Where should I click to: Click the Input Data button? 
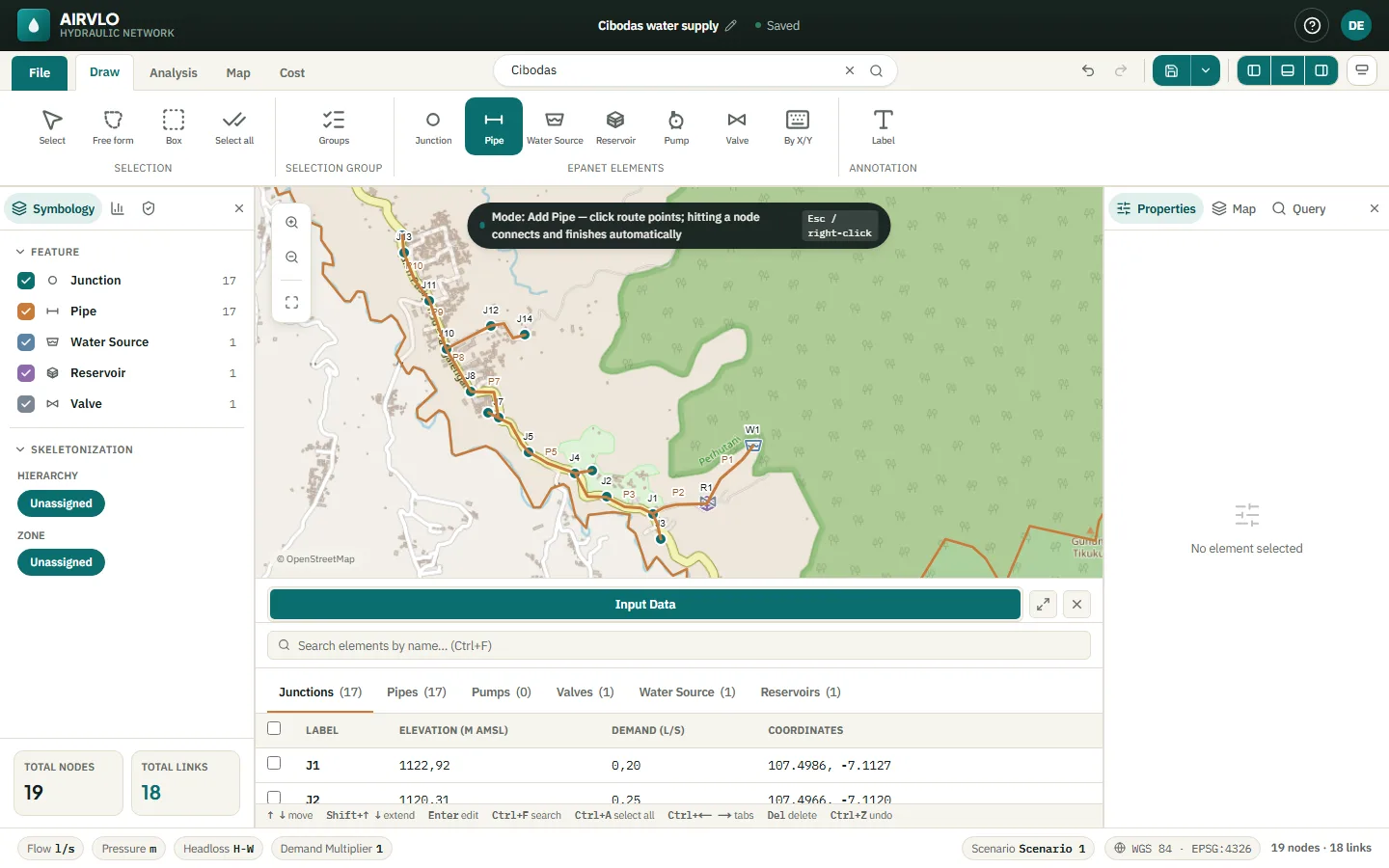point(645,605)
